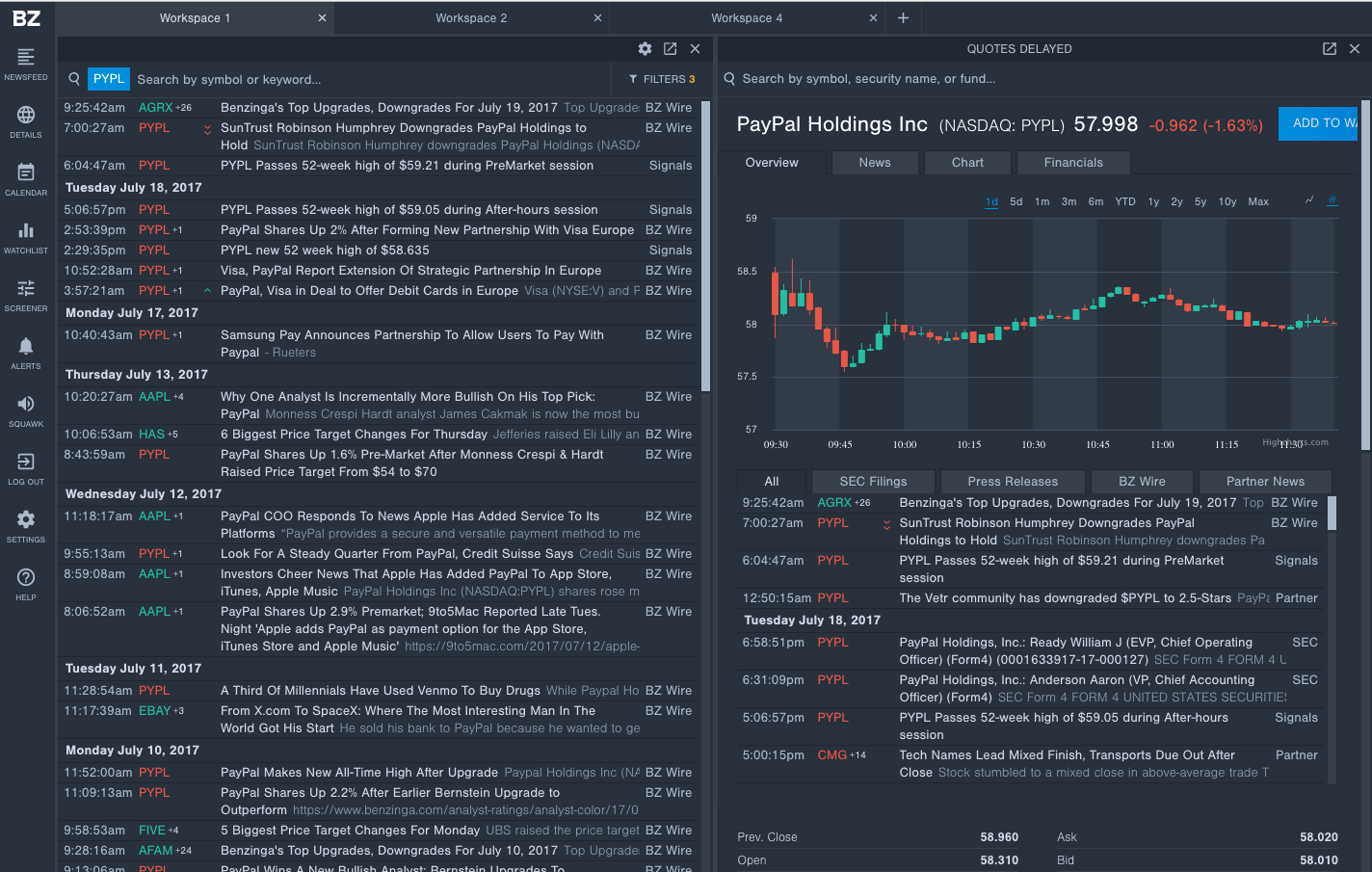
Task: Set chart range to 5y
Action: coord(1200,201)
